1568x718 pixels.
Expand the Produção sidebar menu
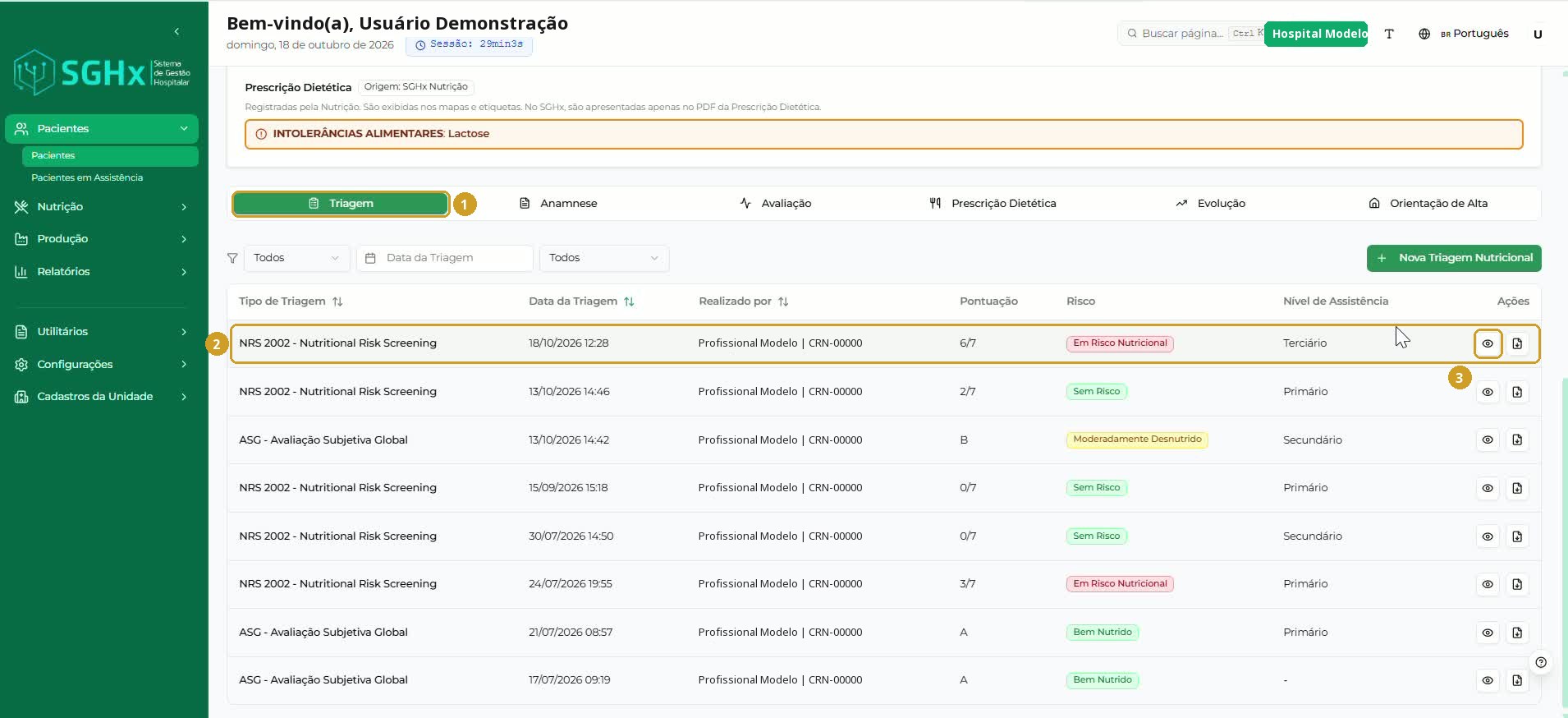(x=102, y=239)
